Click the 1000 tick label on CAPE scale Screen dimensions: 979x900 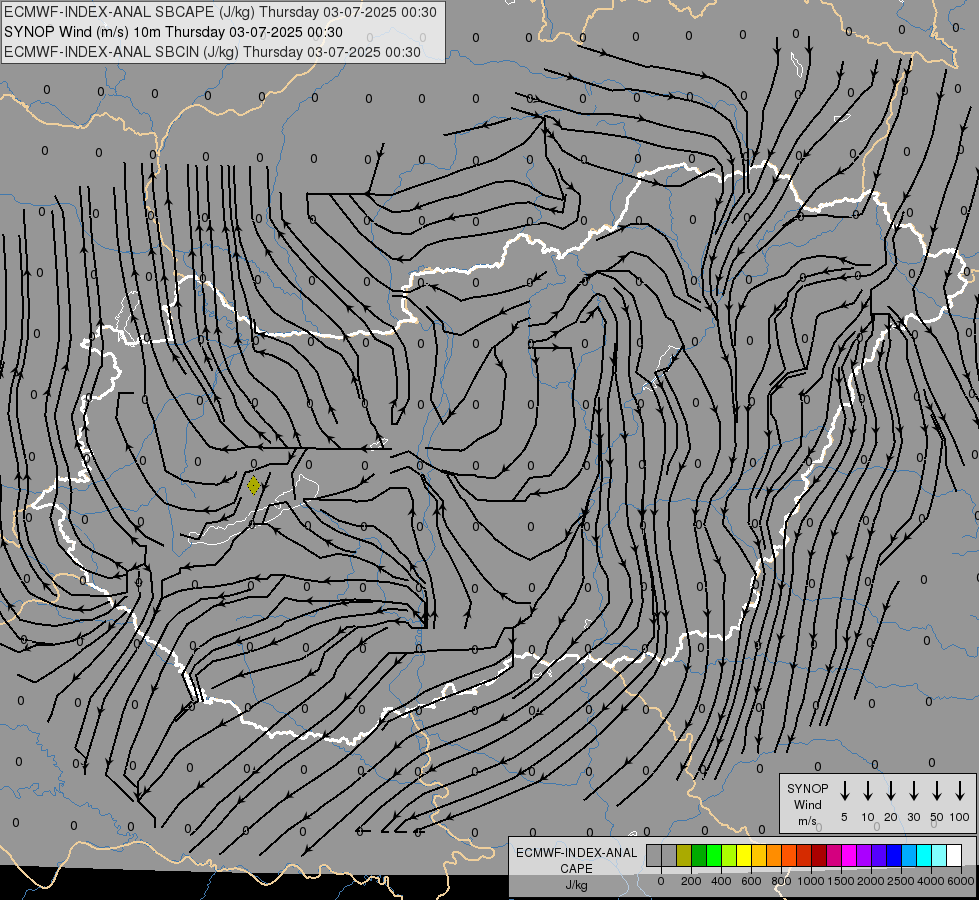point(811,881)
